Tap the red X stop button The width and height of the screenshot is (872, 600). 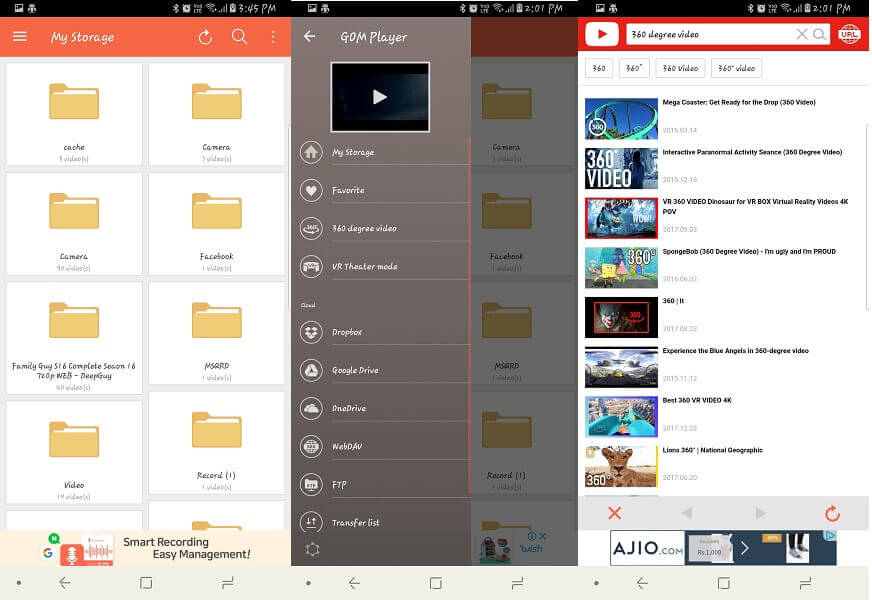pos(615,513)
